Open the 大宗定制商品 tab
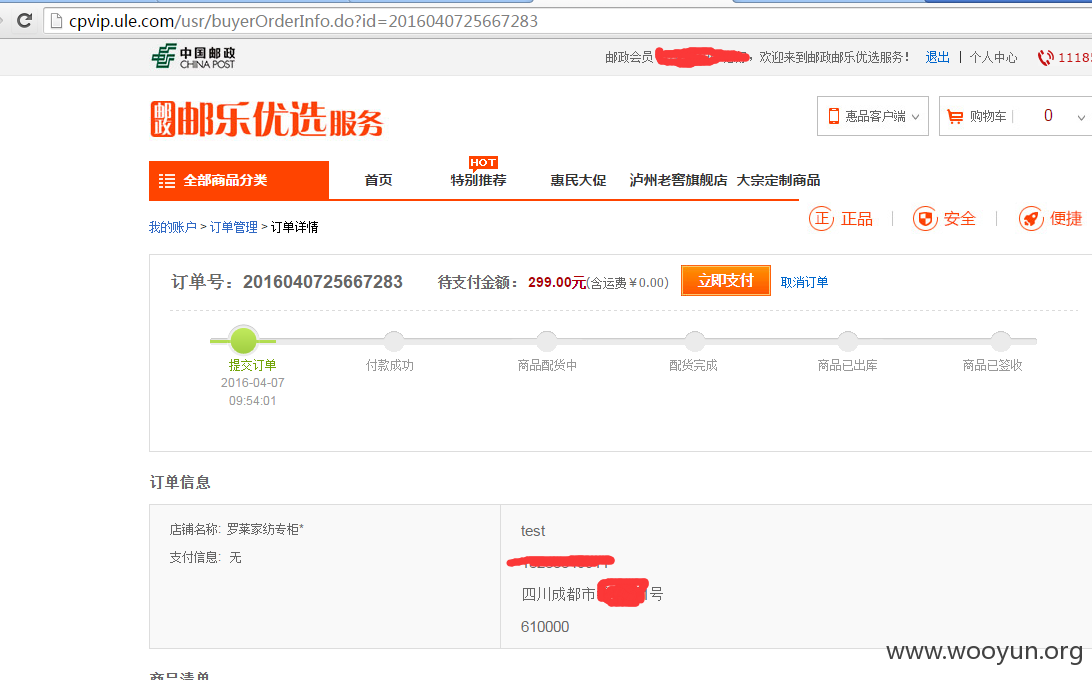The image size is (1092, 680). (779, 180)
